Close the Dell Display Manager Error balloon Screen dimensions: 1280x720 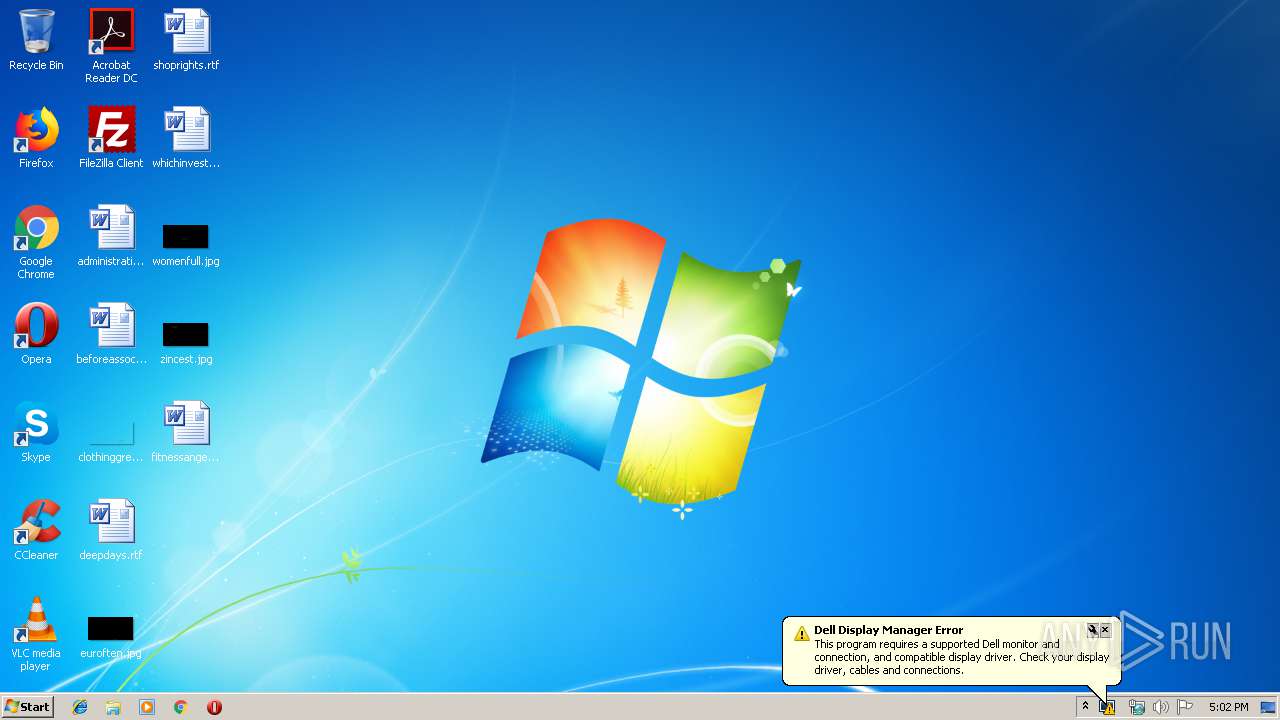tap(1105, 630)
